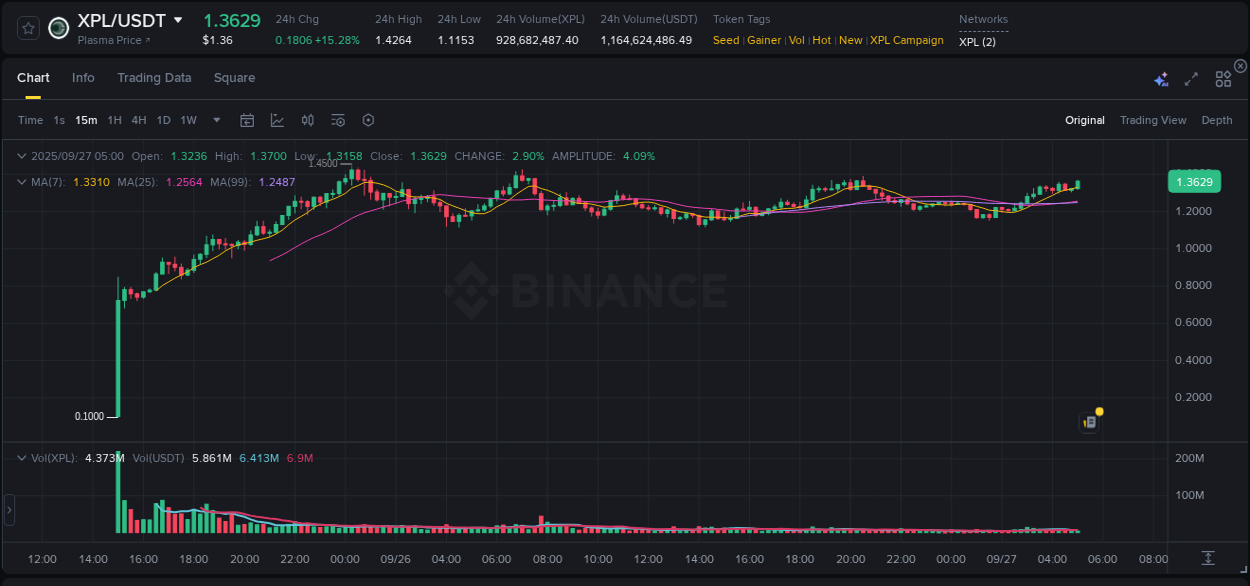This screenshot has width=1250, height=586.
Task: Open the widgets grid icon
Action: pyautogui.click(x=1223, y=78)
